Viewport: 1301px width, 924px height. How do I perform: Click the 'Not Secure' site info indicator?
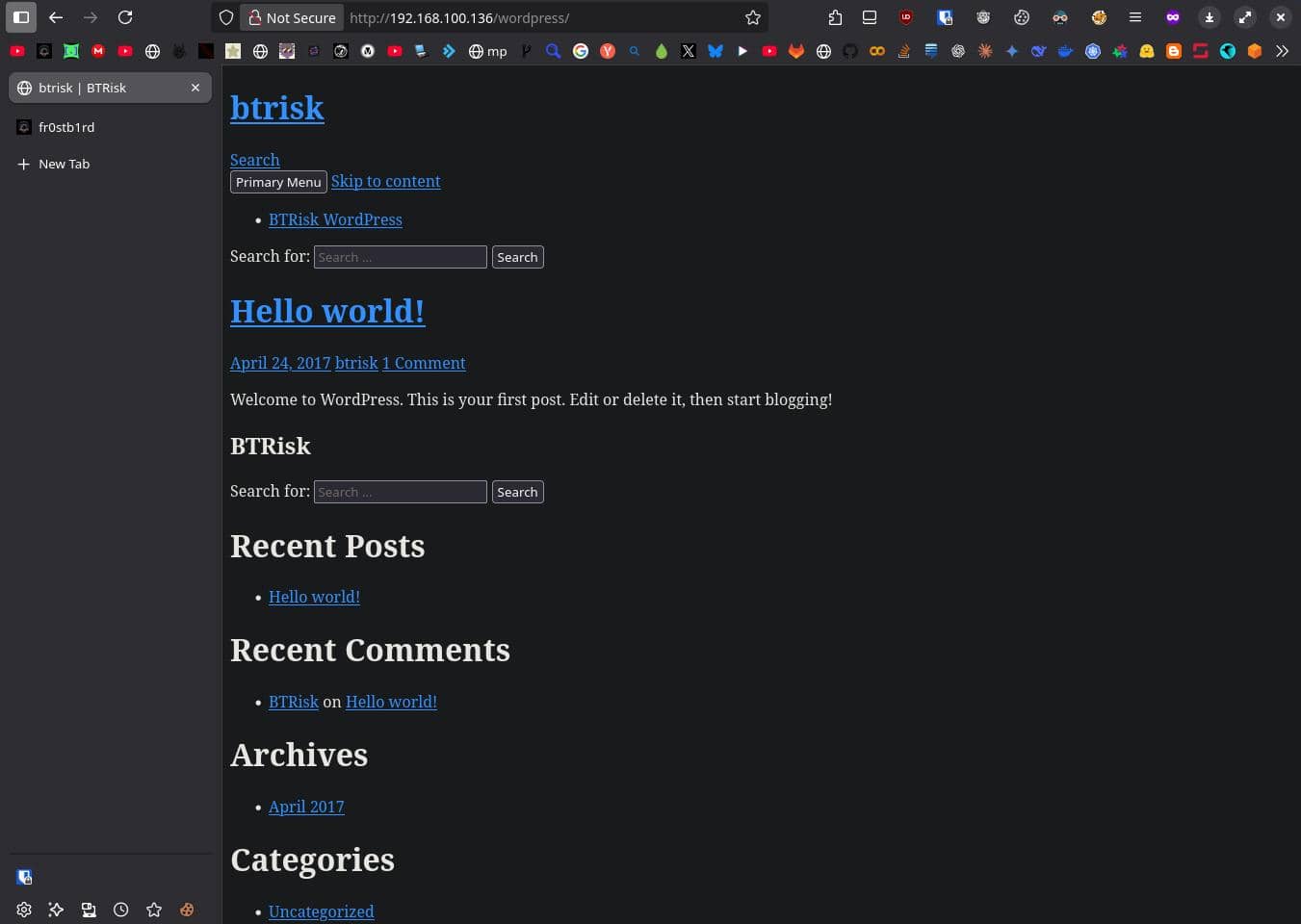pyautogui.click(x=292, y=17)
